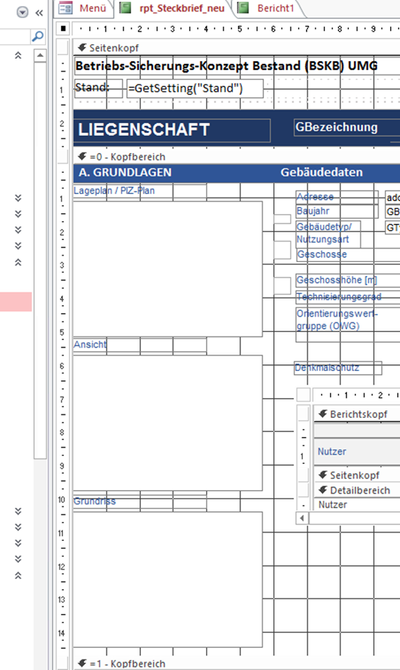The width and height of the screenshot is (400, 670).
Task: Switch to the rpt_Steckbrief_neu tab
Action: click(174, 8)
